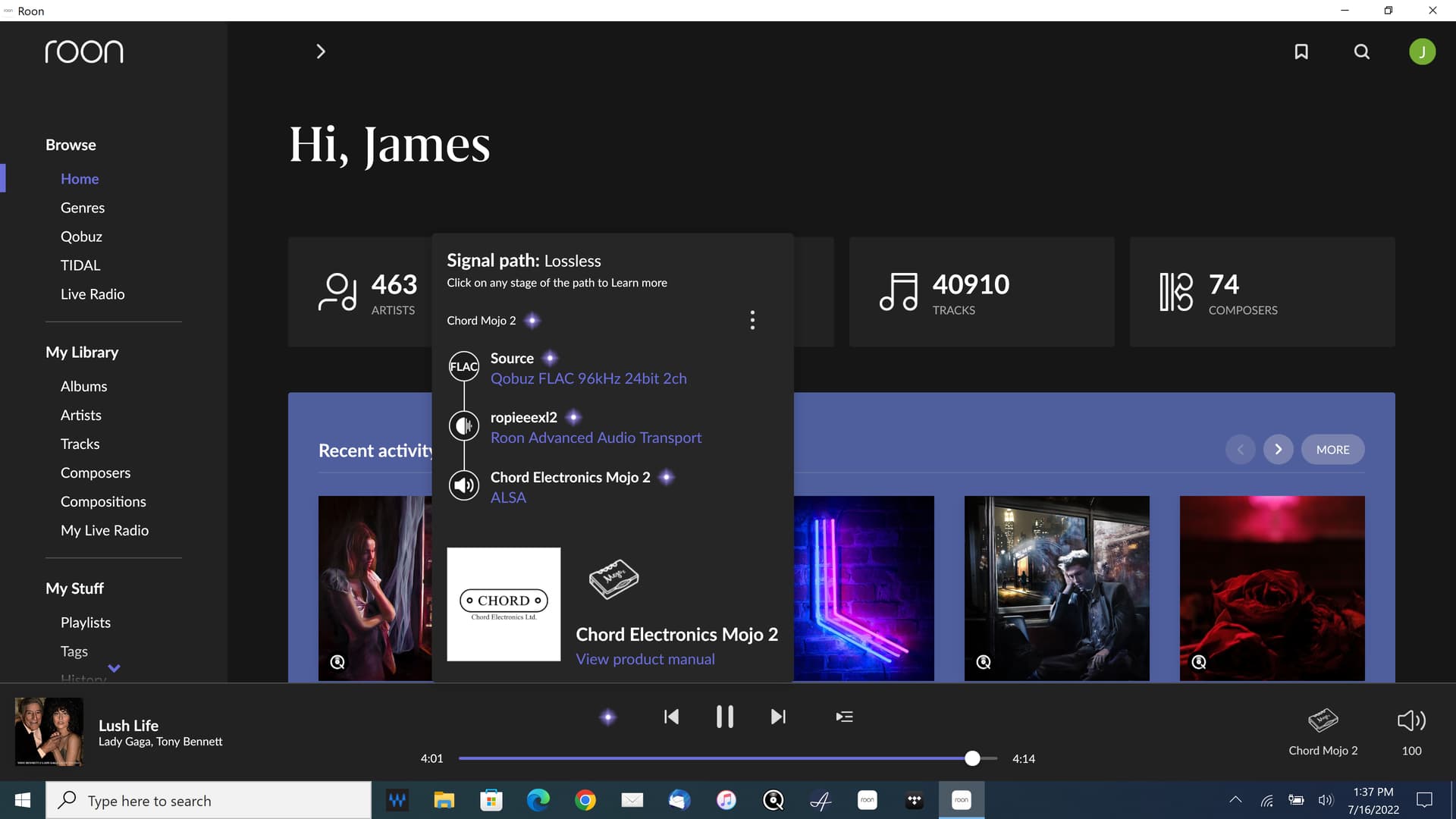Viewport: 1456px width, 819px height.
Task: Open the red-haired woman album cover
Action: 375,588
